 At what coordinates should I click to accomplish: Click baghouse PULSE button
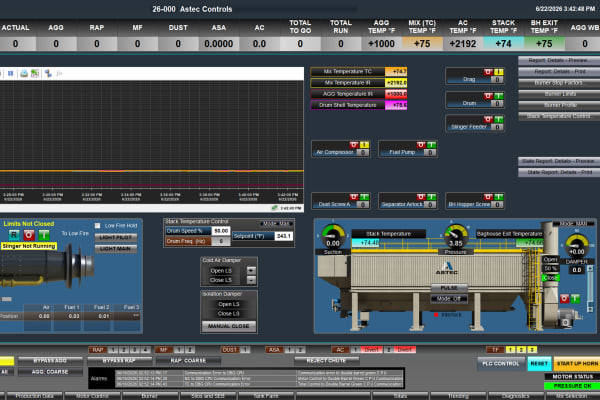(449, 288)
